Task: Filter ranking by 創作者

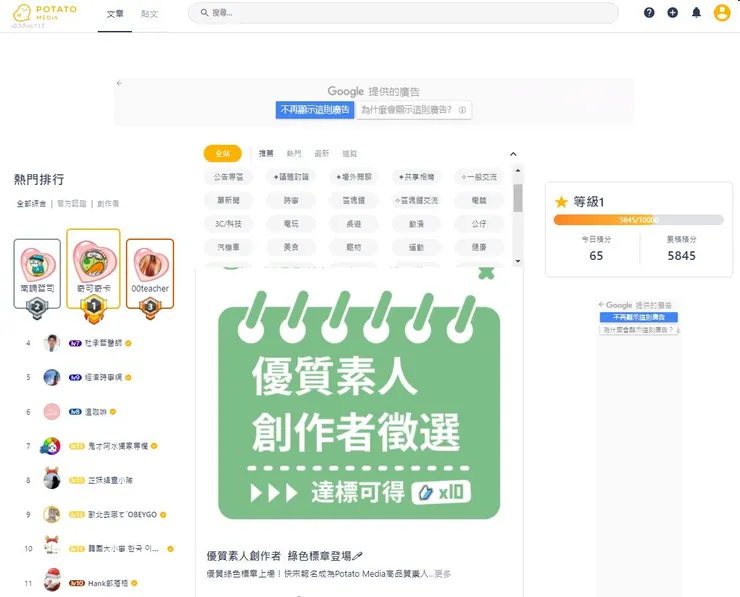Action: coord(108,203)
